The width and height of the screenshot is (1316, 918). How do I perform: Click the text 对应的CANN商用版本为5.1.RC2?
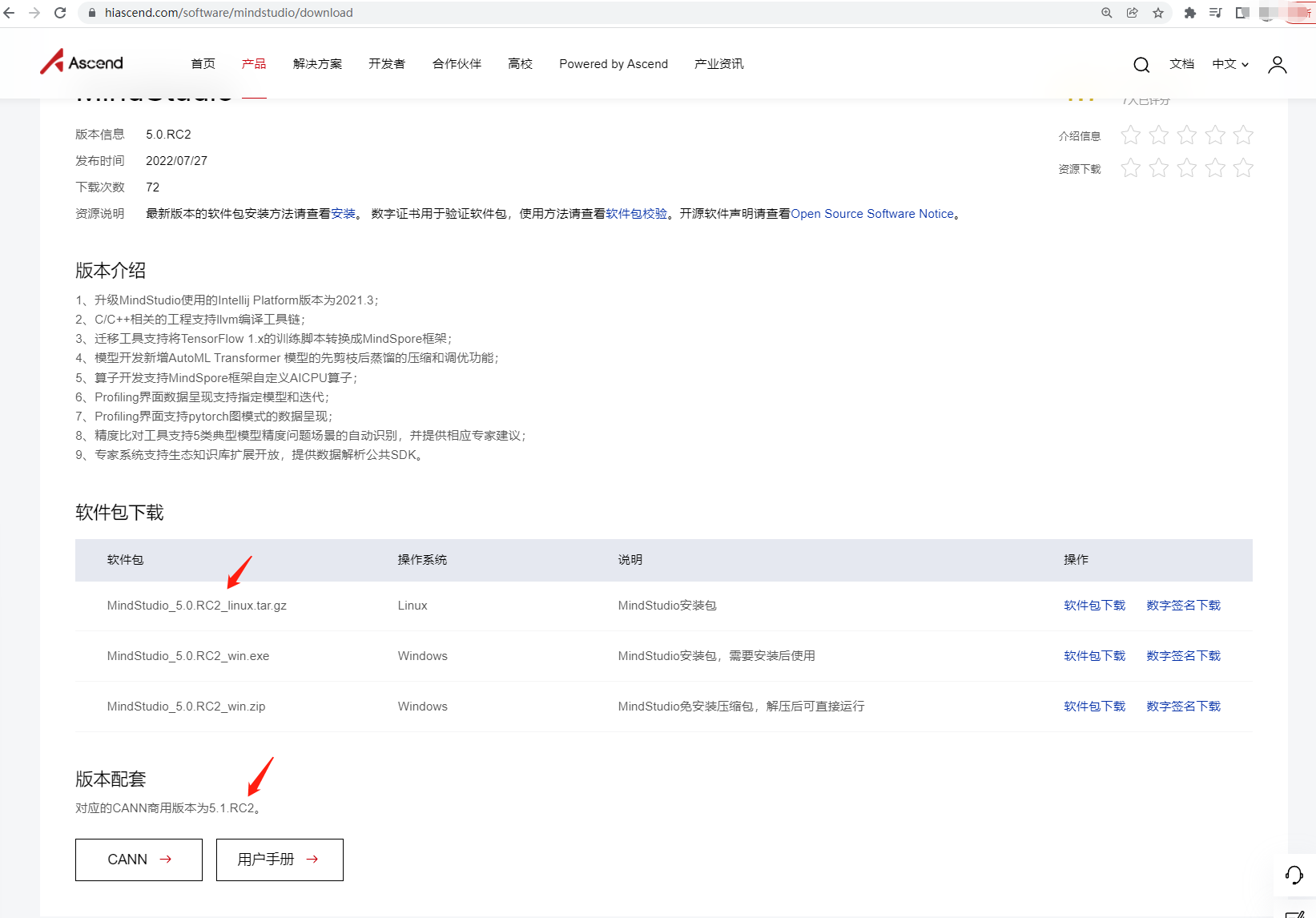coord(168,808)
